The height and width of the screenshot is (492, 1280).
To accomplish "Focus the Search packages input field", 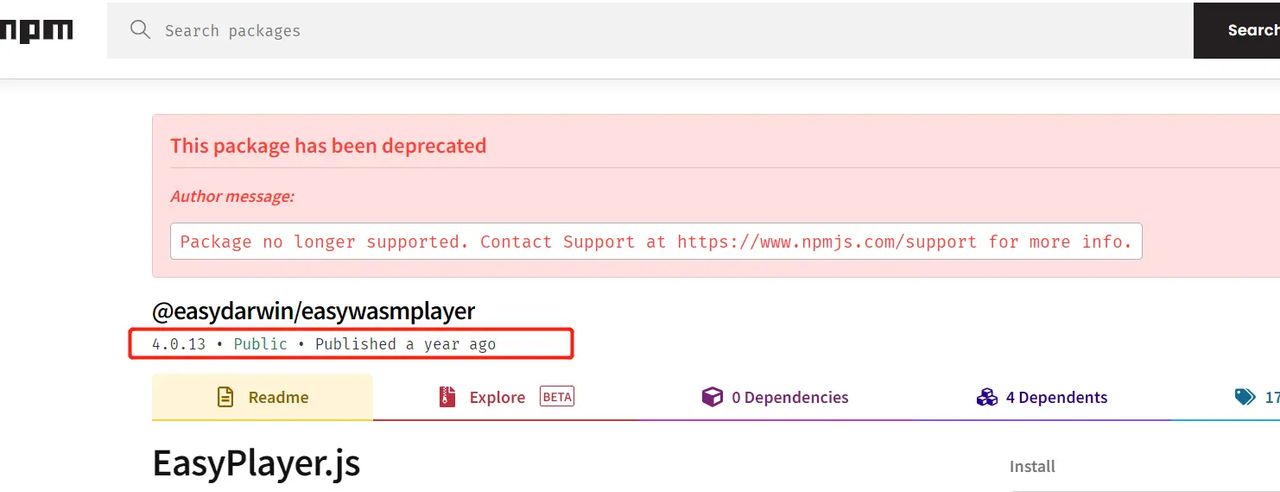I will 650,31.
